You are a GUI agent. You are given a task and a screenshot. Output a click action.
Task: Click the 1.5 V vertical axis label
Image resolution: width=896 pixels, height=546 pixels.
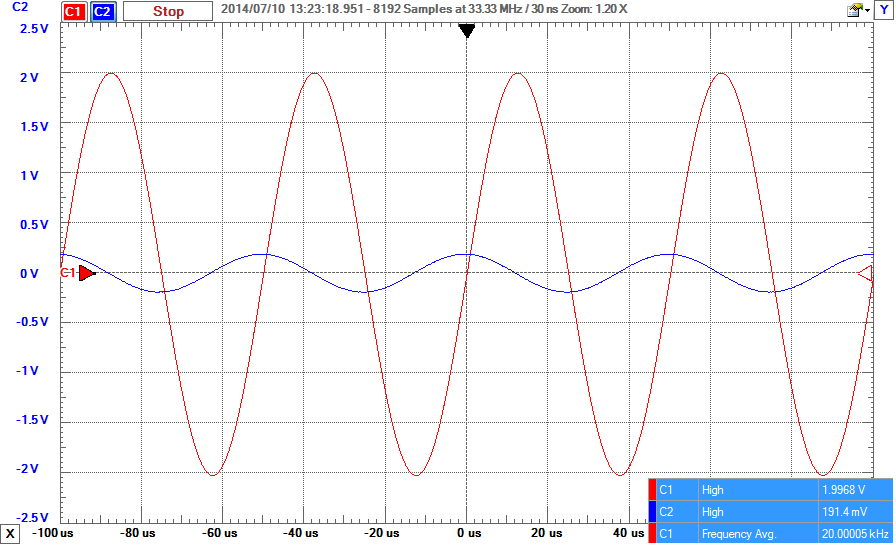[x=35, y=127]
